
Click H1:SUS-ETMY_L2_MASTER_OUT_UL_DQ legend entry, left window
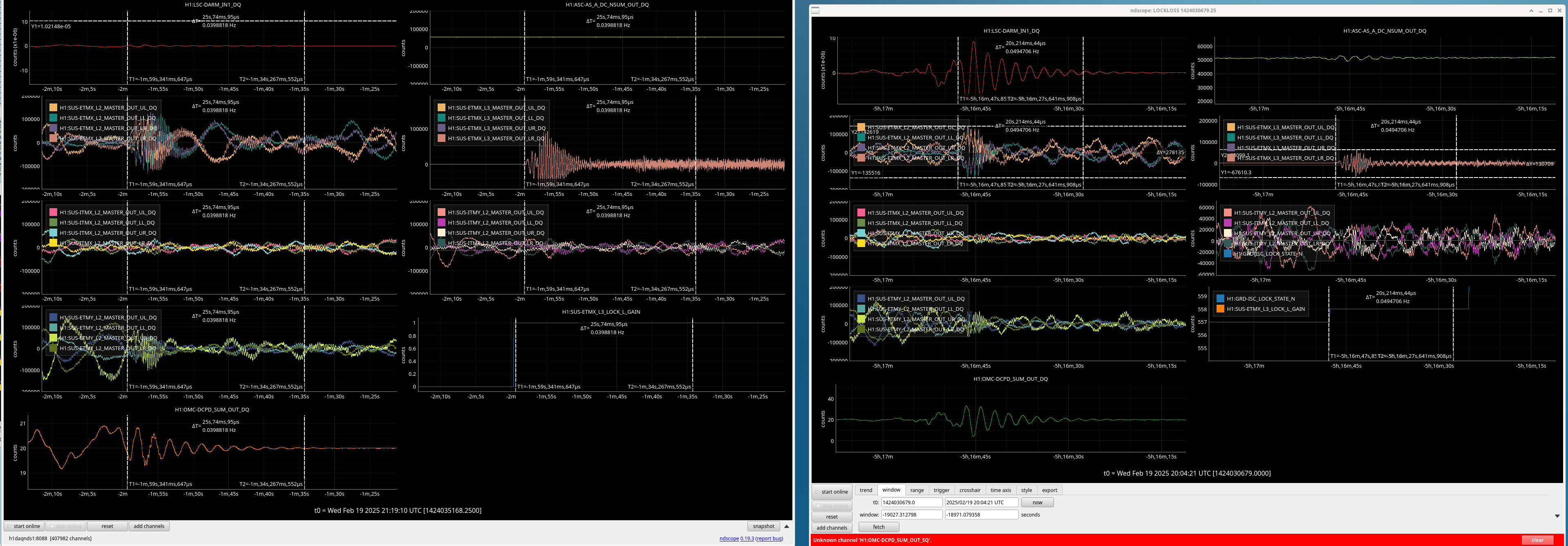(108, 317)
